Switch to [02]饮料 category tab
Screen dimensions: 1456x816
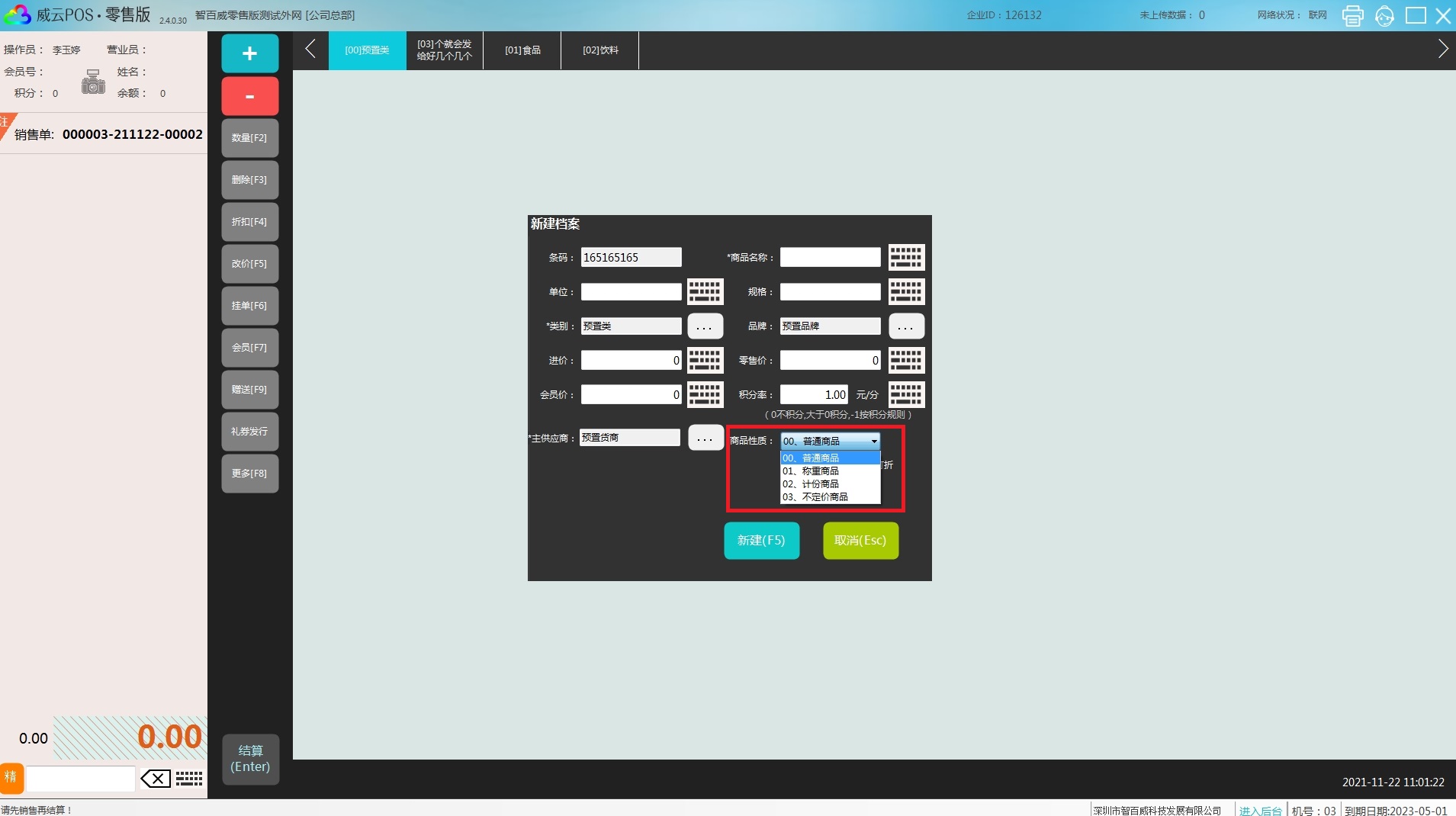[600, 50]
